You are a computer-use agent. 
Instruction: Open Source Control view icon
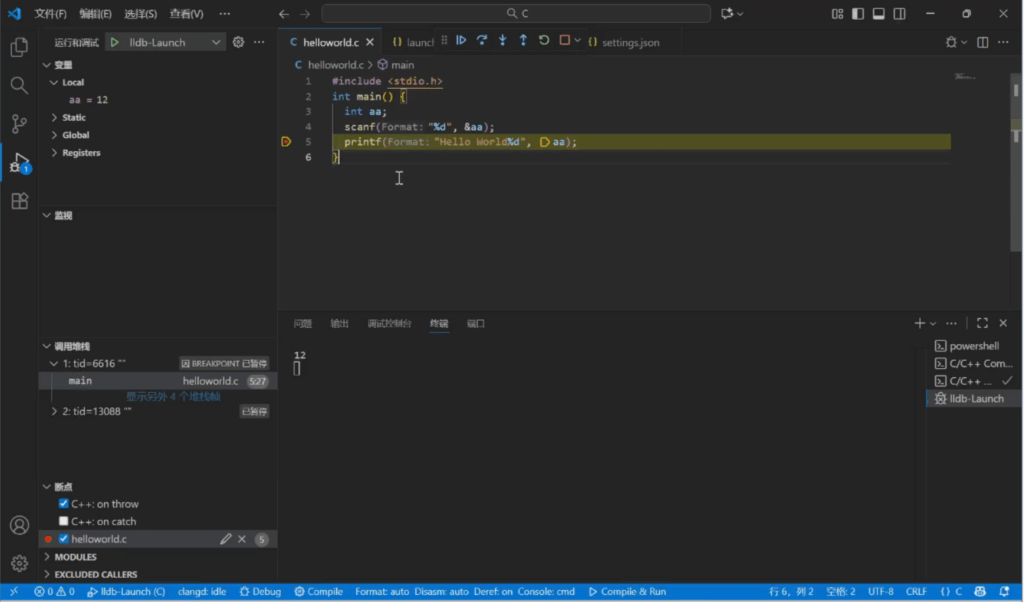[19, 124]
